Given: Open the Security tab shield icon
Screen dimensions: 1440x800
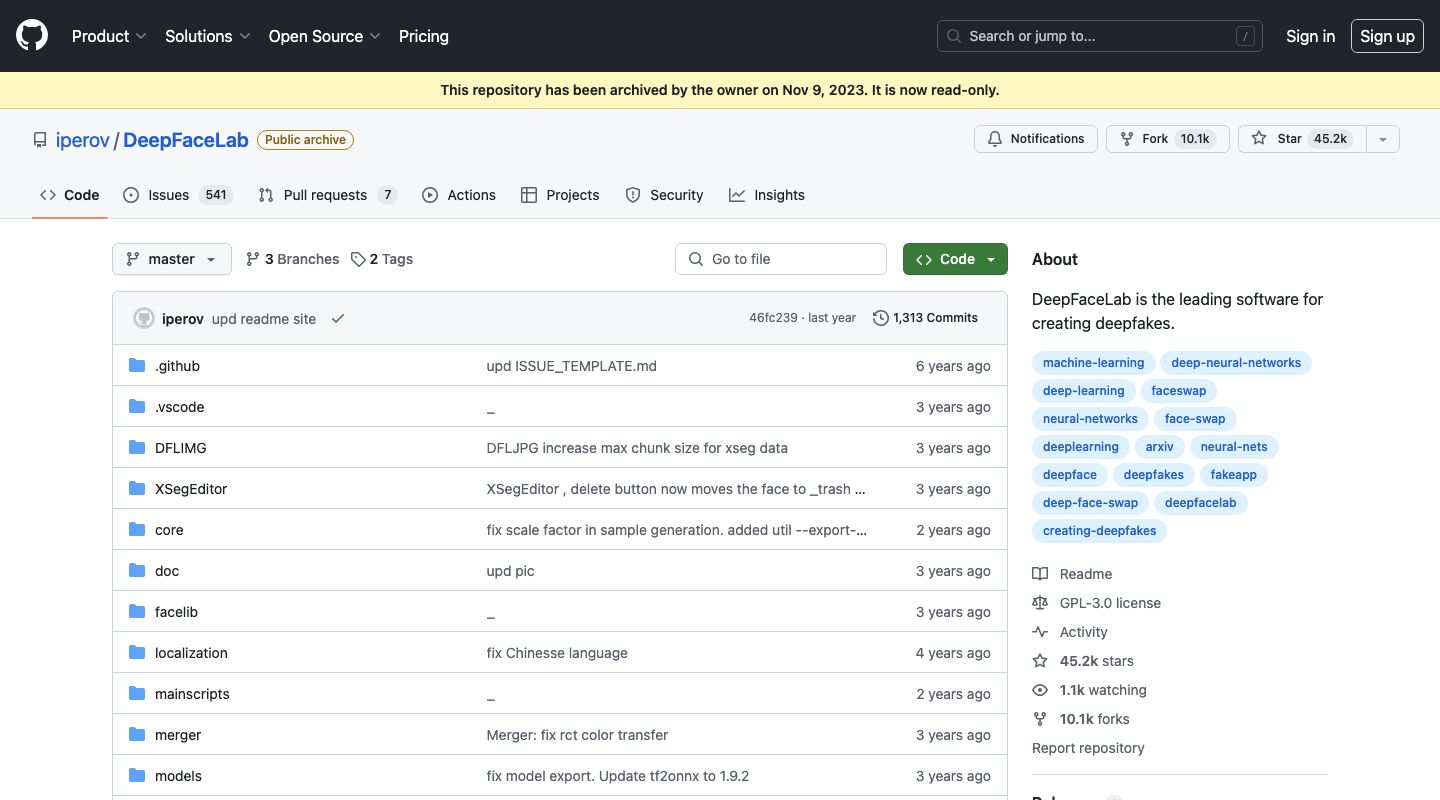Looking at the screenshot, I should tap(633, 195).
